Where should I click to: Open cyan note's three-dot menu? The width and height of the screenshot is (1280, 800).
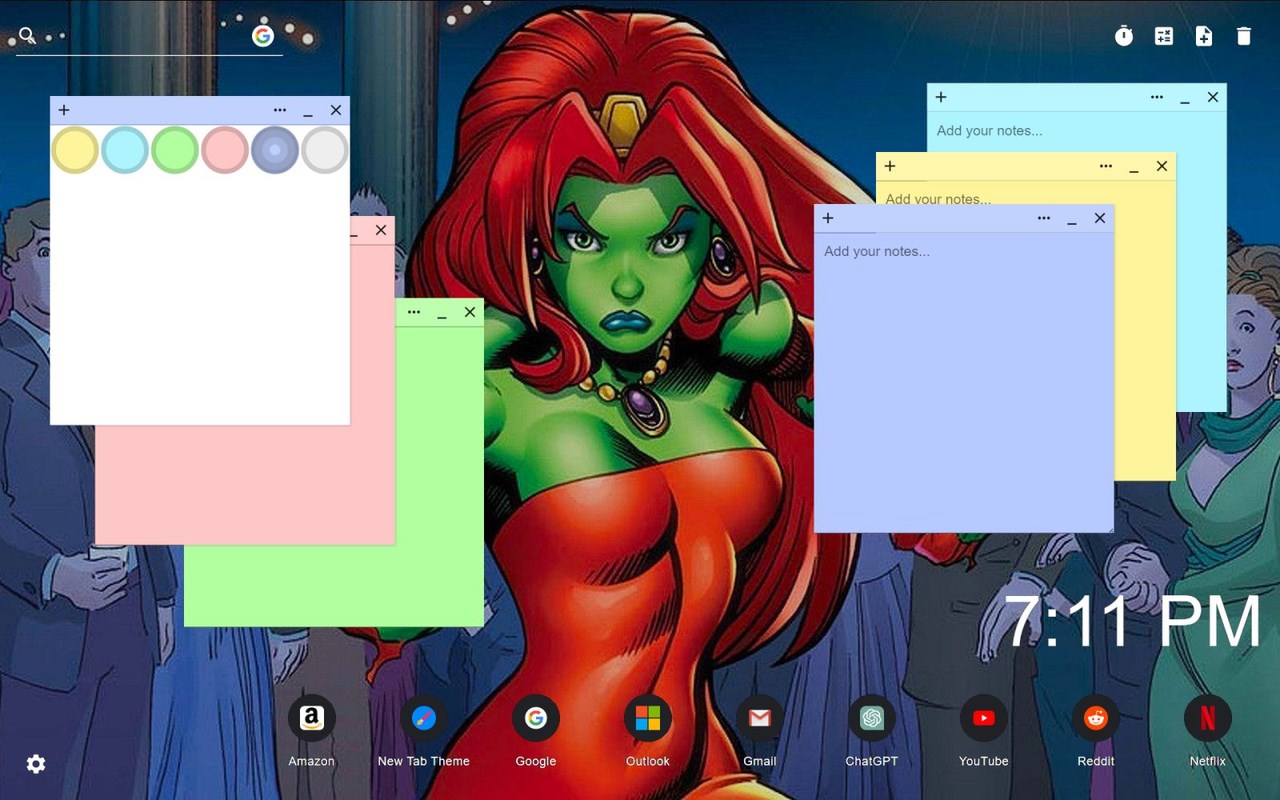tap(1157, 97)
